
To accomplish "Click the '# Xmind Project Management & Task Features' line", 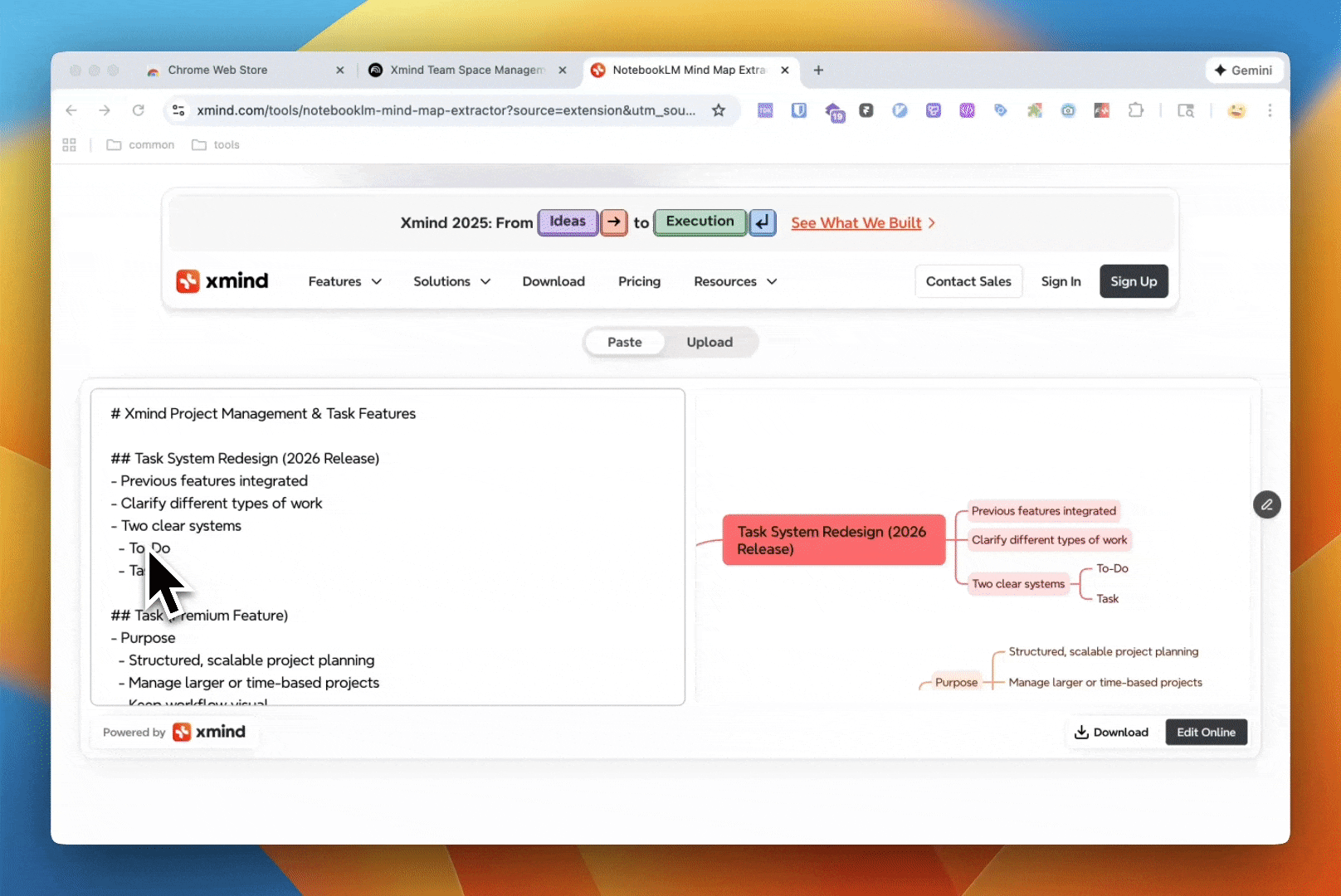I will click(x=263, y=413).
